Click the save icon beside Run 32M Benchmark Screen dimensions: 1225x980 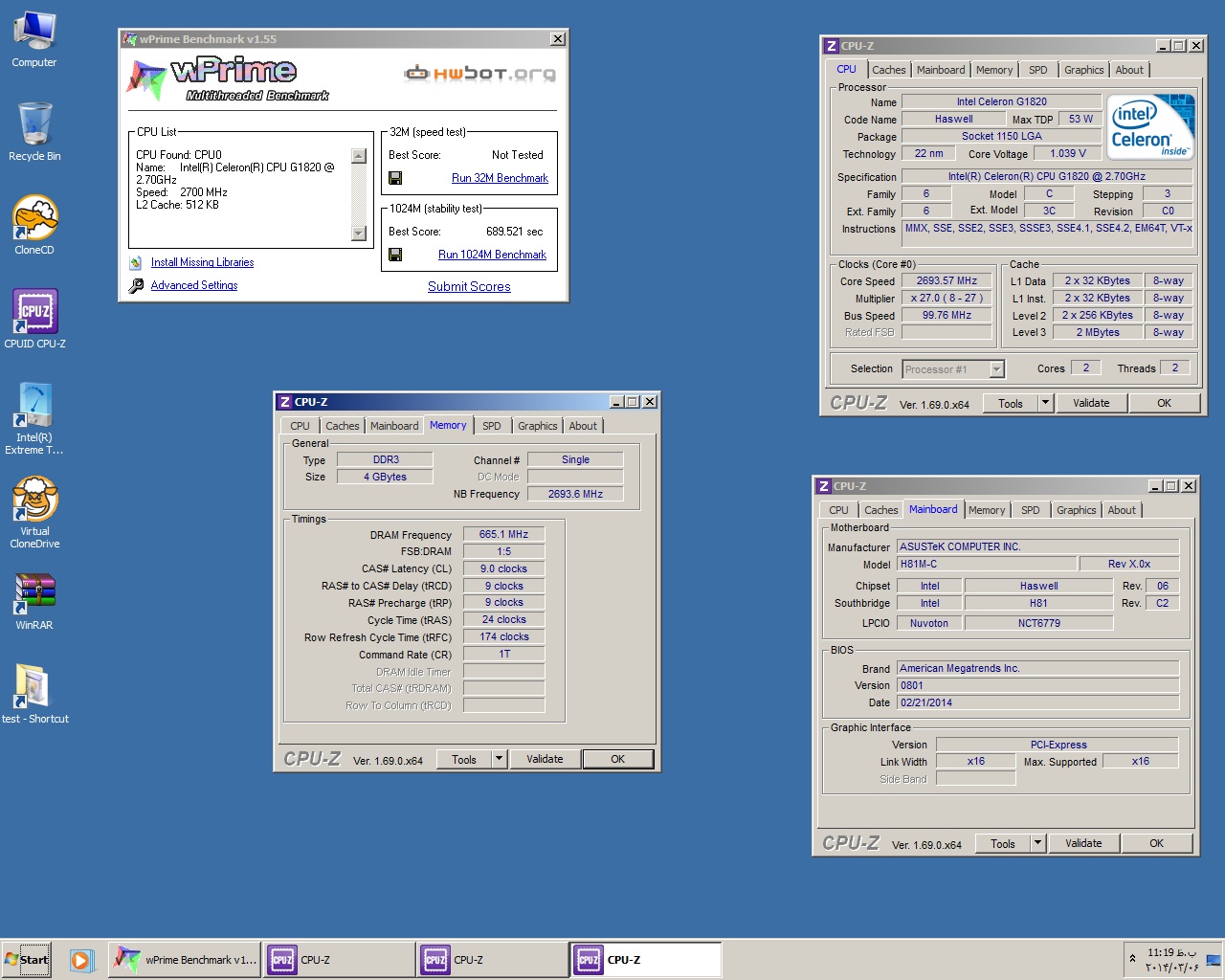click(x=395, y=178)
